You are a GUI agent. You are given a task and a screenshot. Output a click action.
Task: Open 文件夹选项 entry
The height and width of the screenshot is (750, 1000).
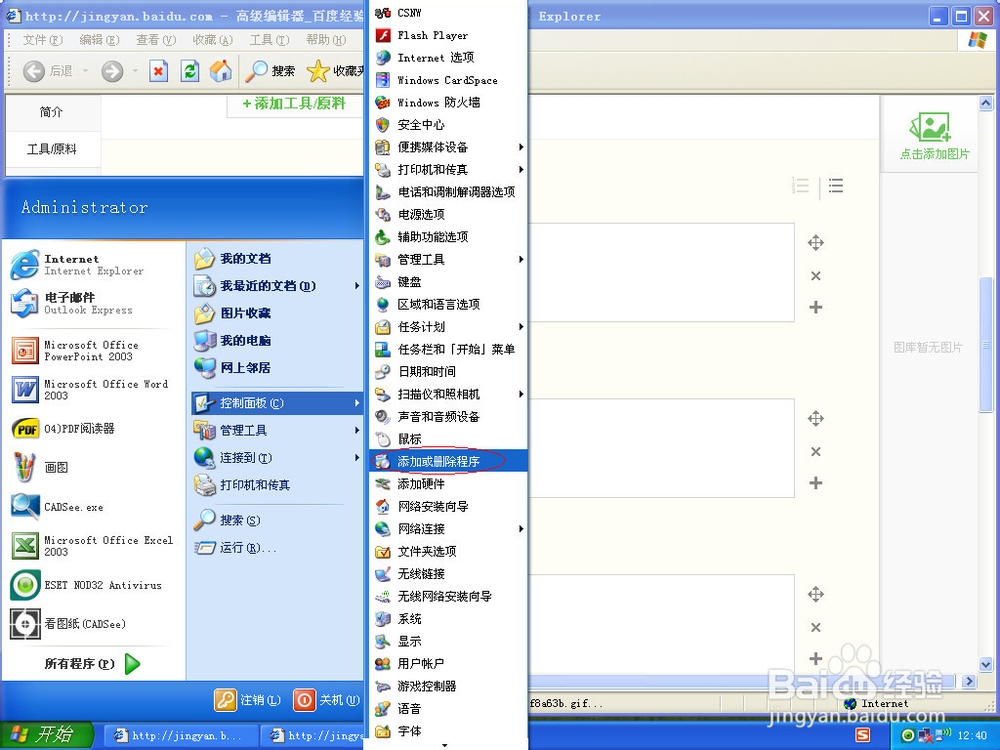tap(448, 551)
